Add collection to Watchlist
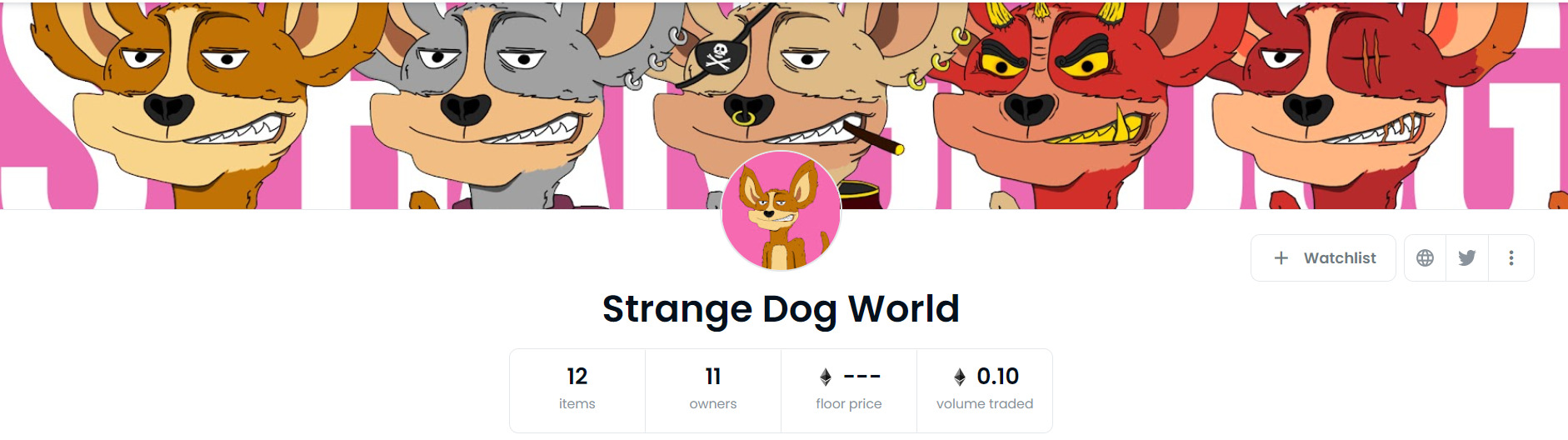Screen dimensions: 1568x440 tap(1323, 258)
